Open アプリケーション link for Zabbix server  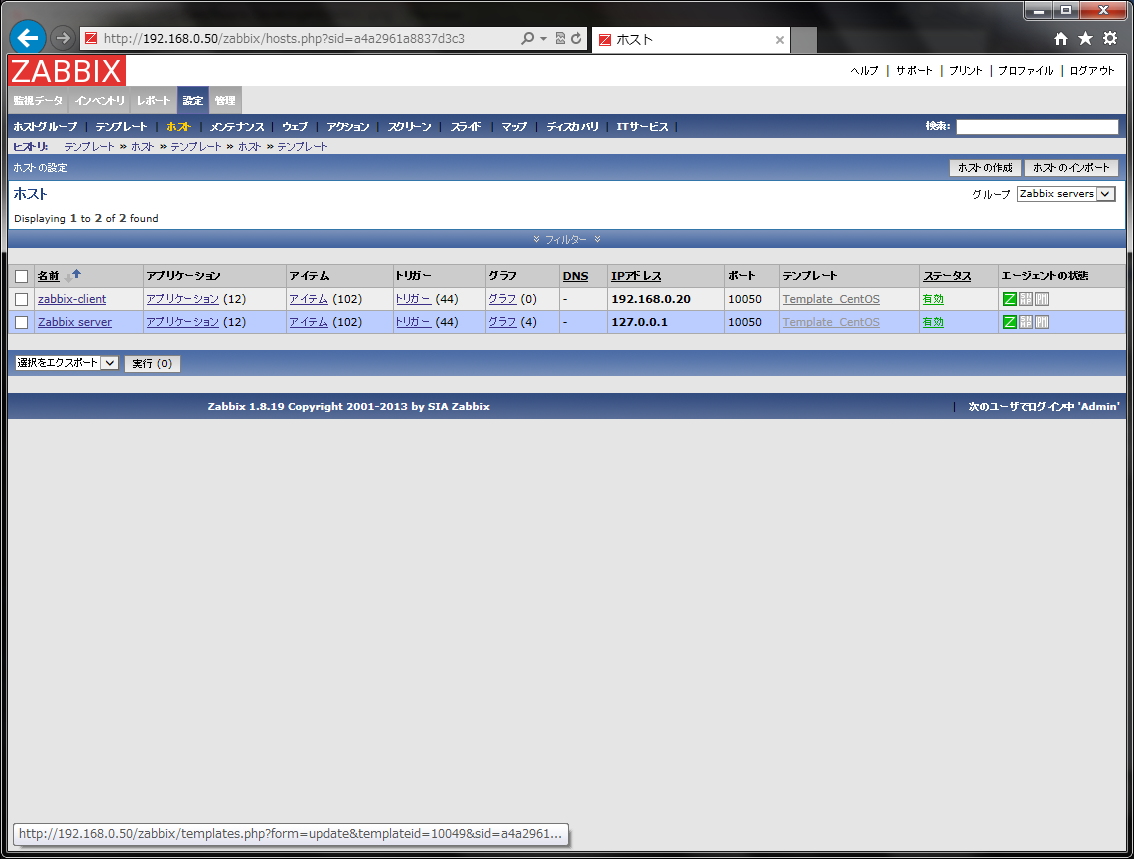click(182, 322)
